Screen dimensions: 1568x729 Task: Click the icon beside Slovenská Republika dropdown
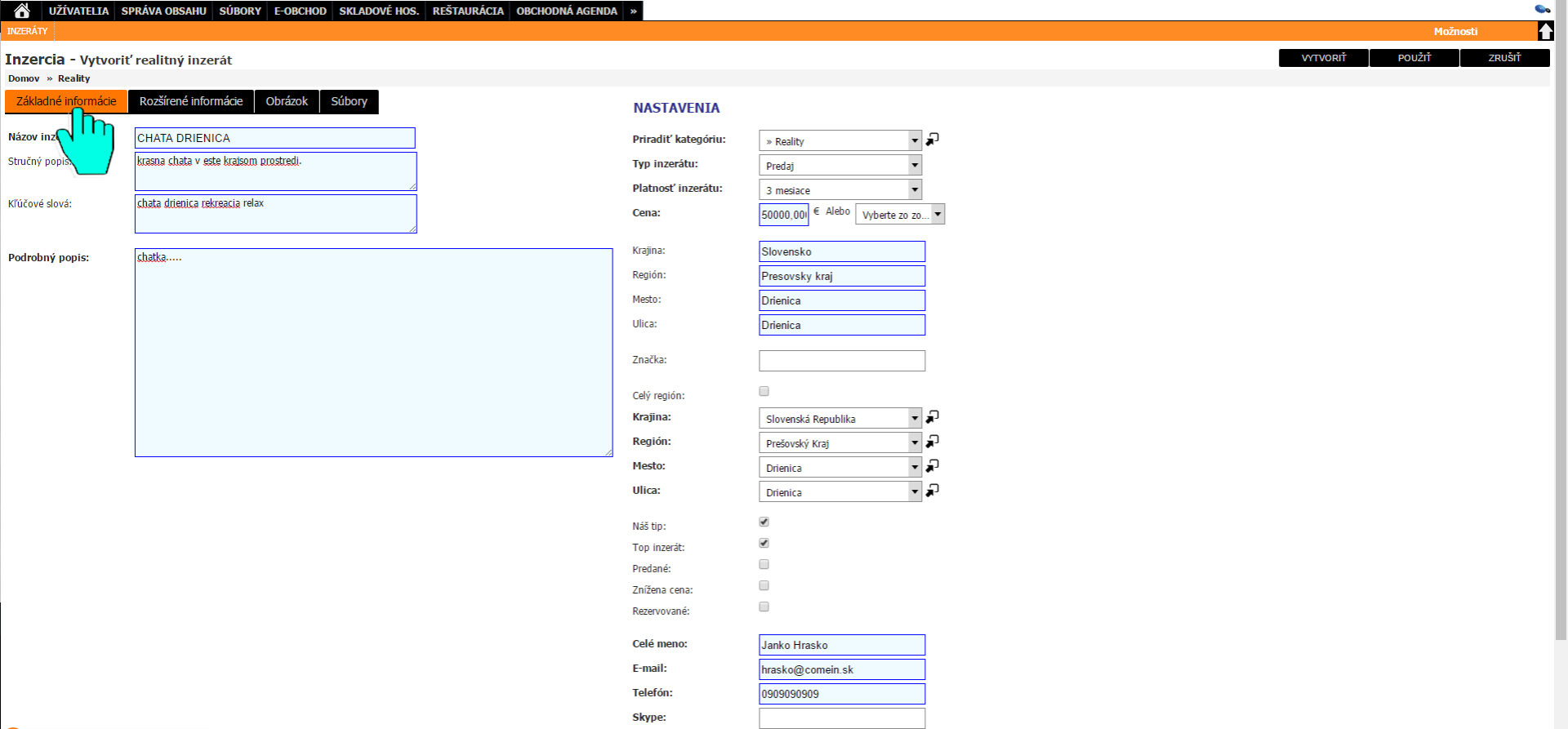(933, 417)
